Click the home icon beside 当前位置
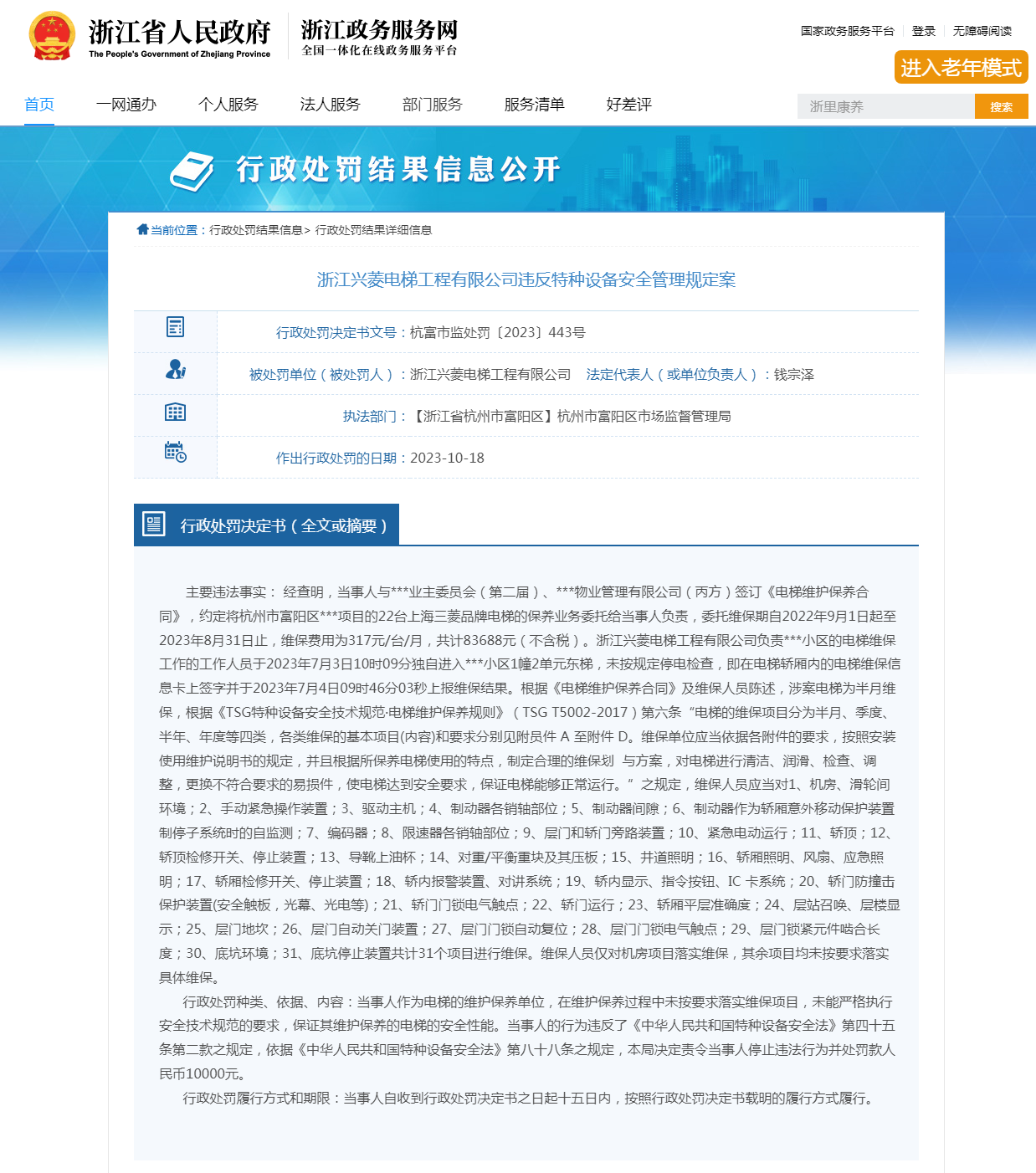This screenshot has width=1036, height=1173. [x=142, y=230]
